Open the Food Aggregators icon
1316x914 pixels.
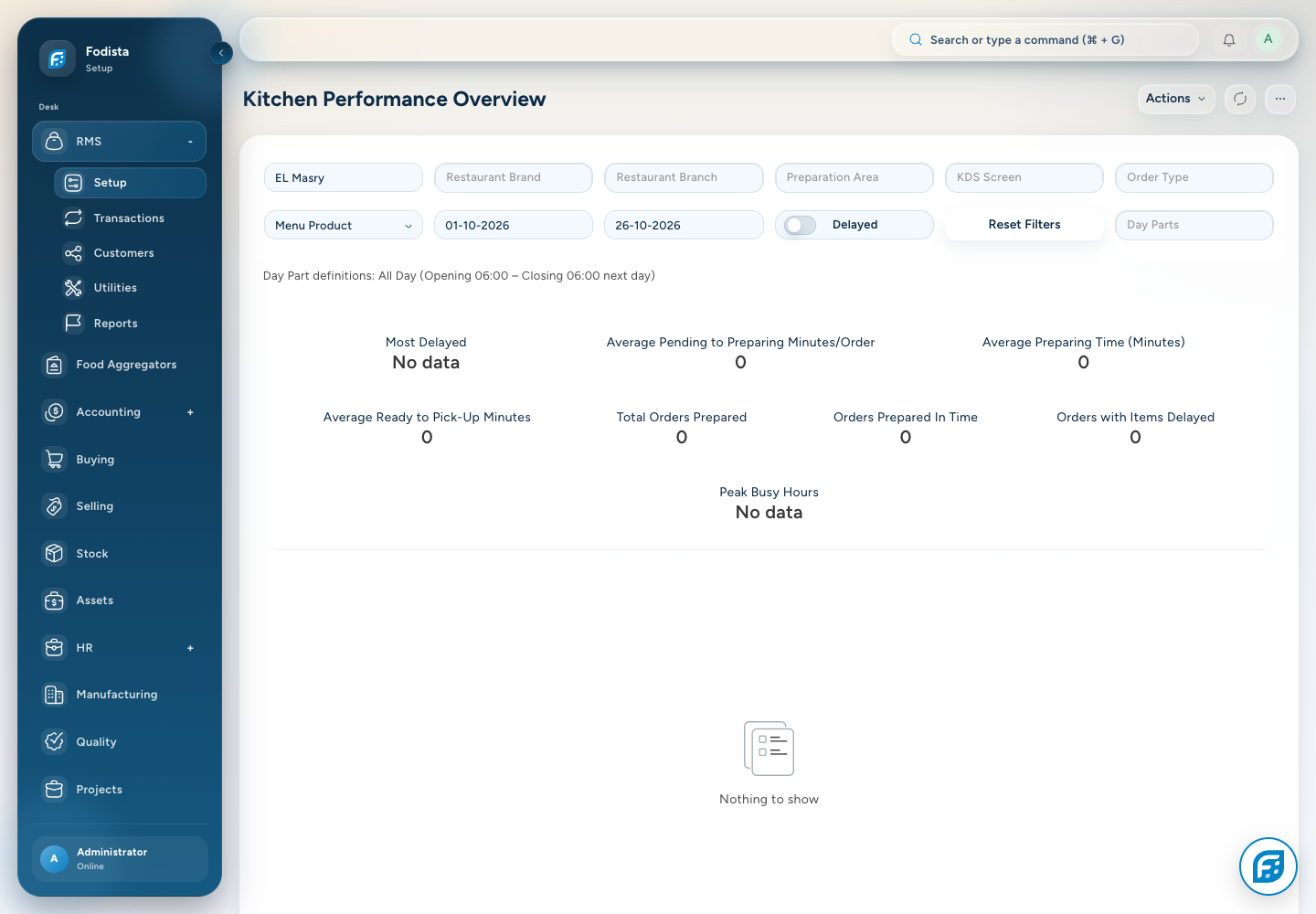click(x=55, y=365)
